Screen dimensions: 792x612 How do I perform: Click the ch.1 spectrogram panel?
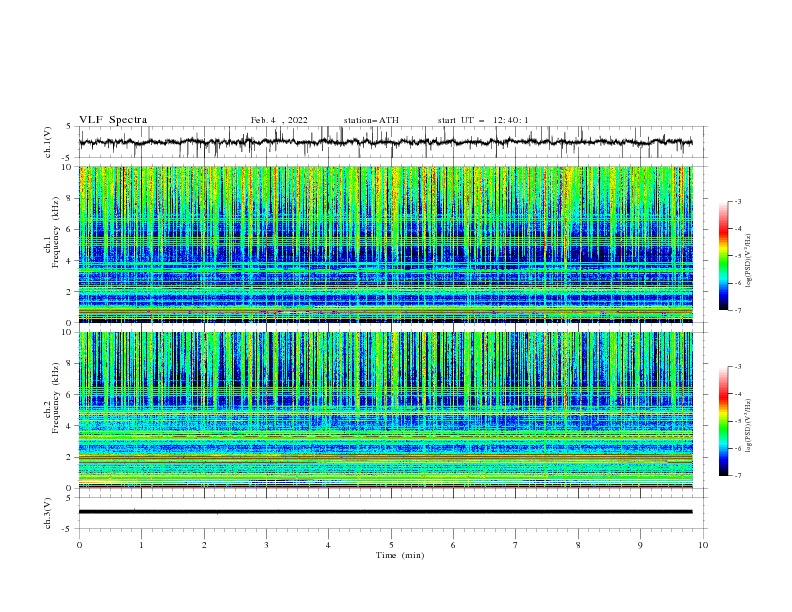385,244
